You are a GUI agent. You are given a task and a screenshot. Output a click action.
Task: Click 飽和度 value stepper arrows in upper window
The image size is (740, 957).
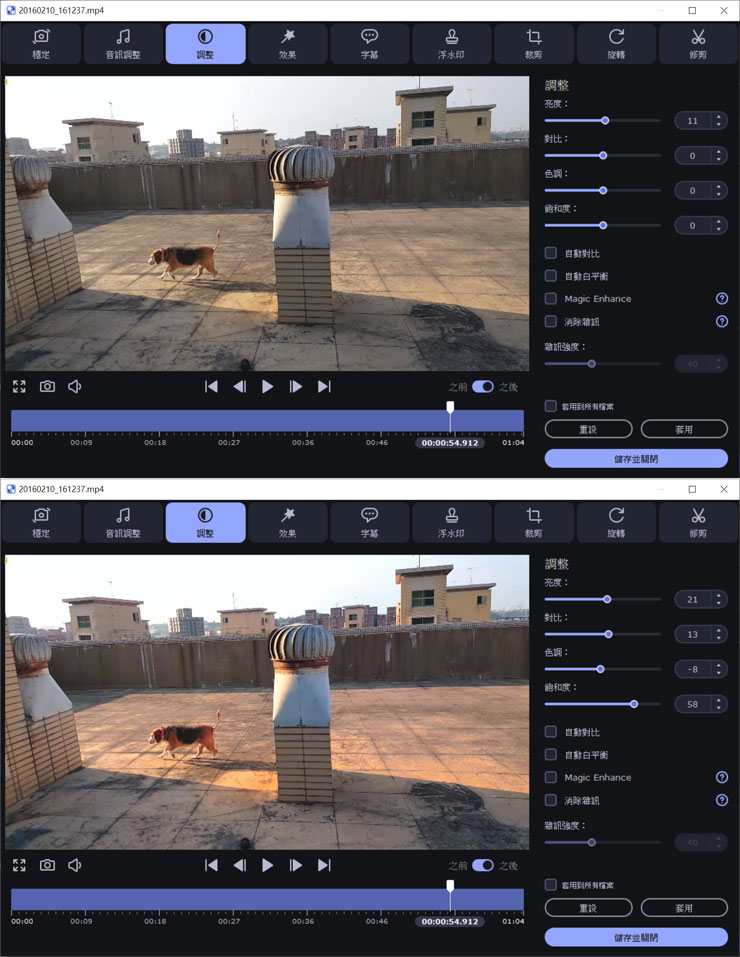tap(719, 225)
